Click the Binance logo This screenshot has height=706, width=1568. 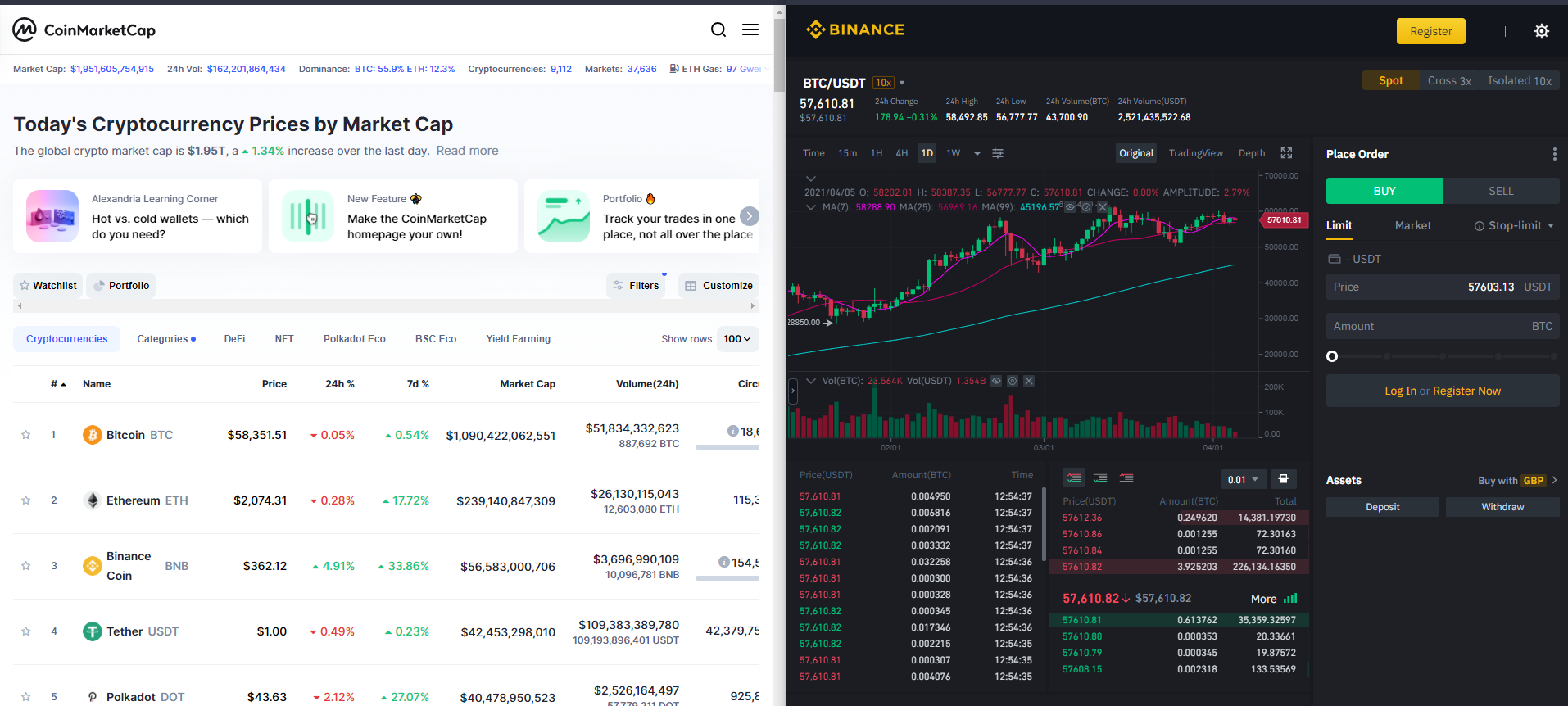(855, 30)
